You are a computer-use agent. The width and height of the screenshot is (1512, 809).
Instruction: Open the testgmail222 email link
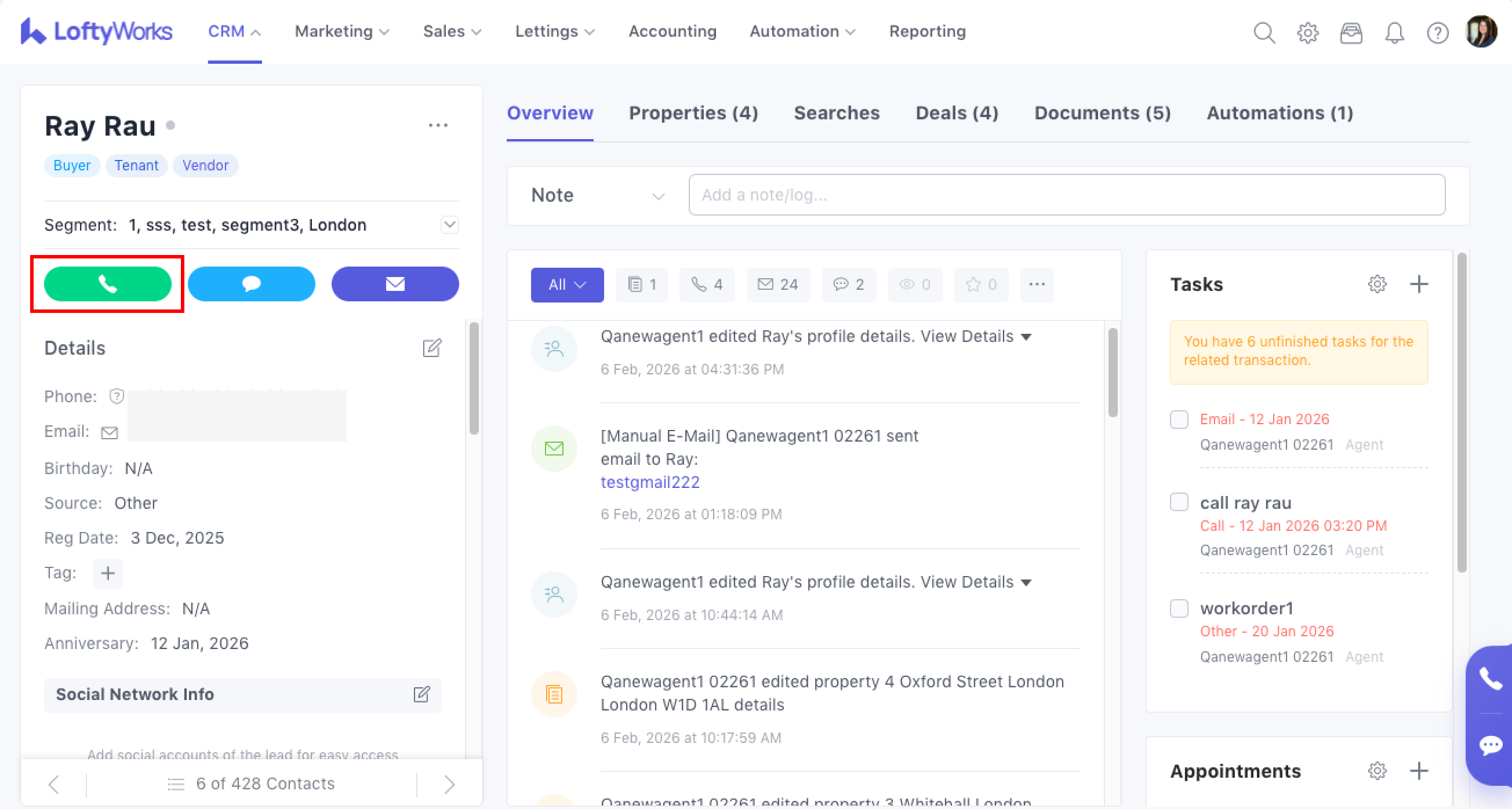coord(650,482)
